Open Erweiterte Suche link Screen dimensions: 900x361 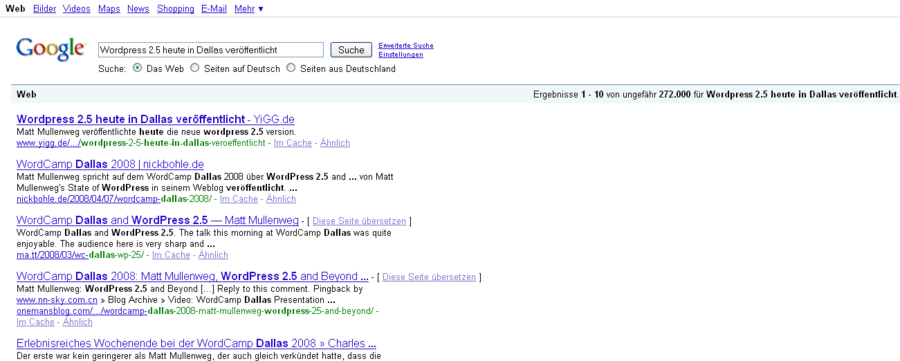(406, 45)
